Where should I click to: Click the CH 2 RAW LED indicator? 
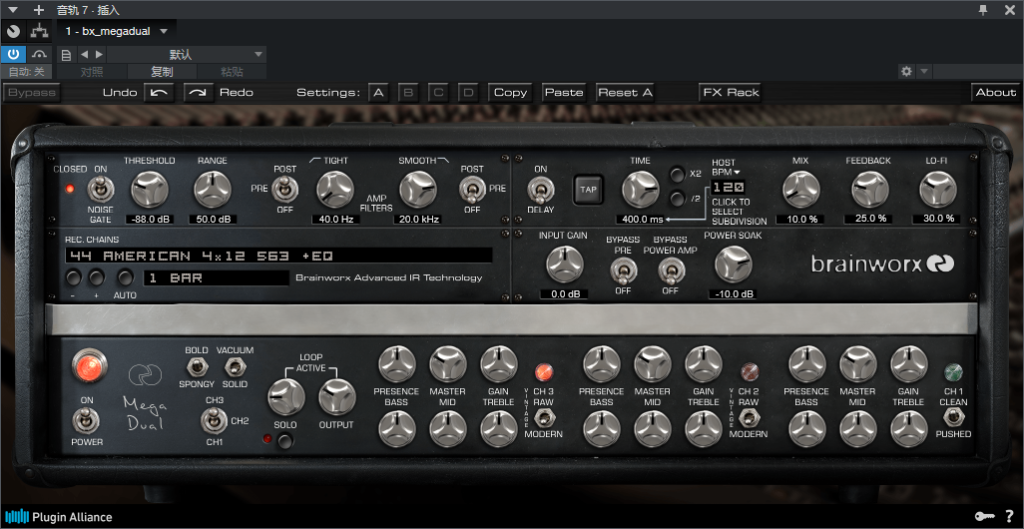[x=749, y=372]
